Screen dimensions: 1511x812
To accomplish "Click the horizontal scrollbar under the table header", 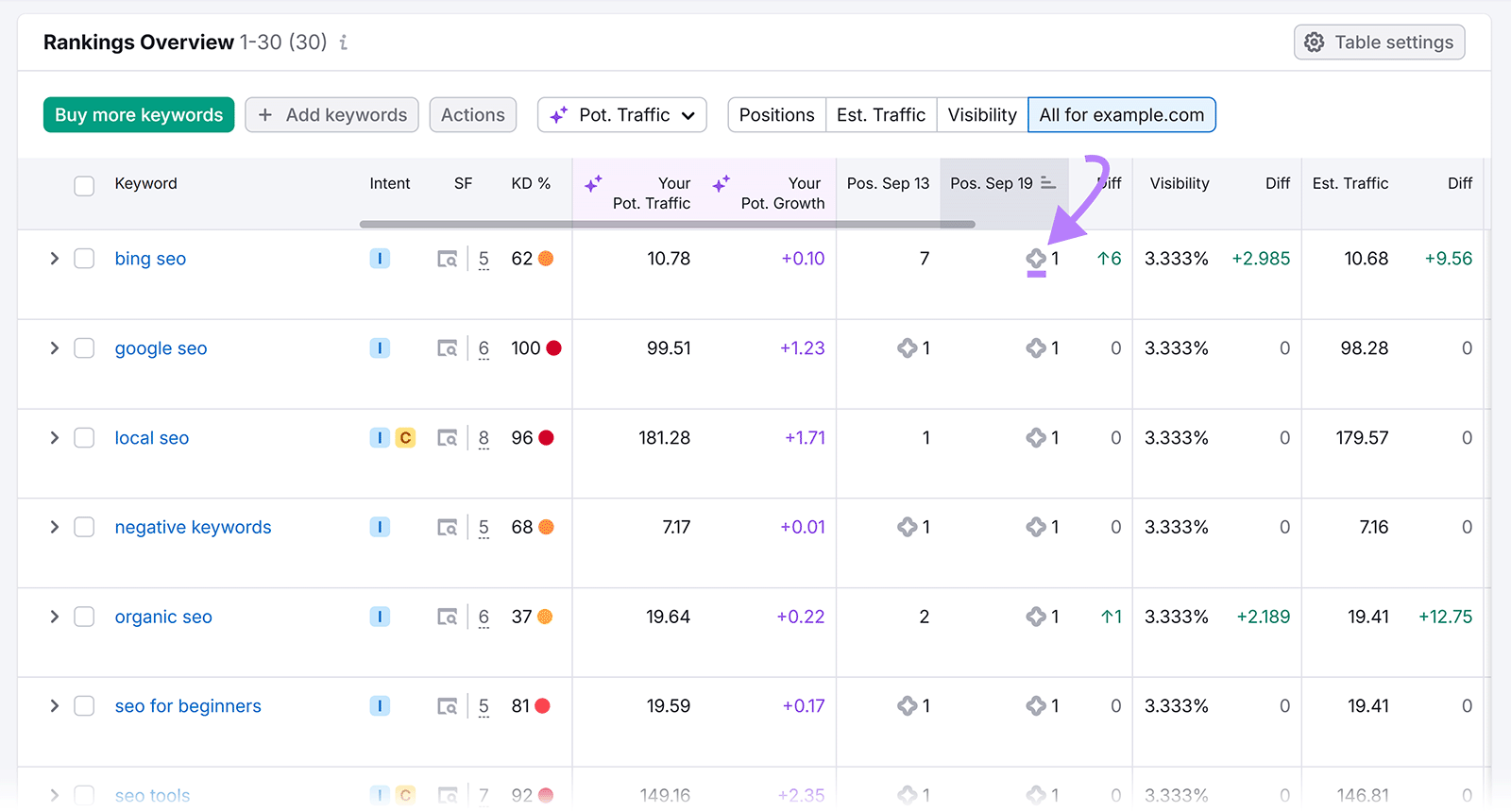I will click(667, 225).
